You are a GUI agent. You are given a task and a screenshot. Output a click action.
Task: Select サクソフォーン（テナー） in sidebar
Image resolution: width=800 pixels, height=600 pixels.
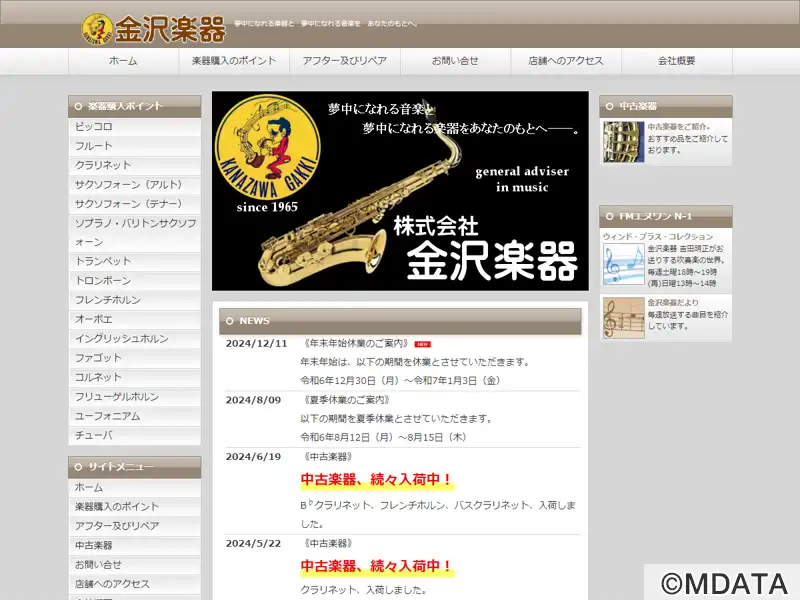pyautogui.click(x=135, y=204)
